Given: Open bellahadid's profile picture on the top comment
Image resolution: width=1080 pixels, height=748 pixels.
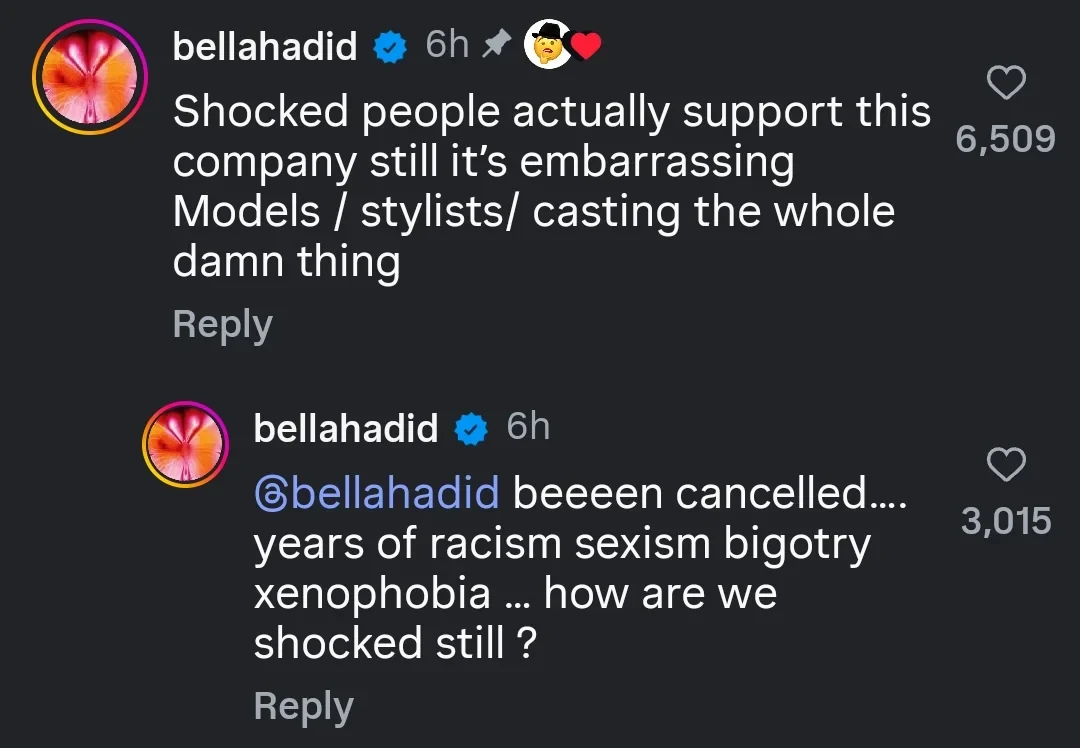Looking at the screenshot, I should coord(89,76).
